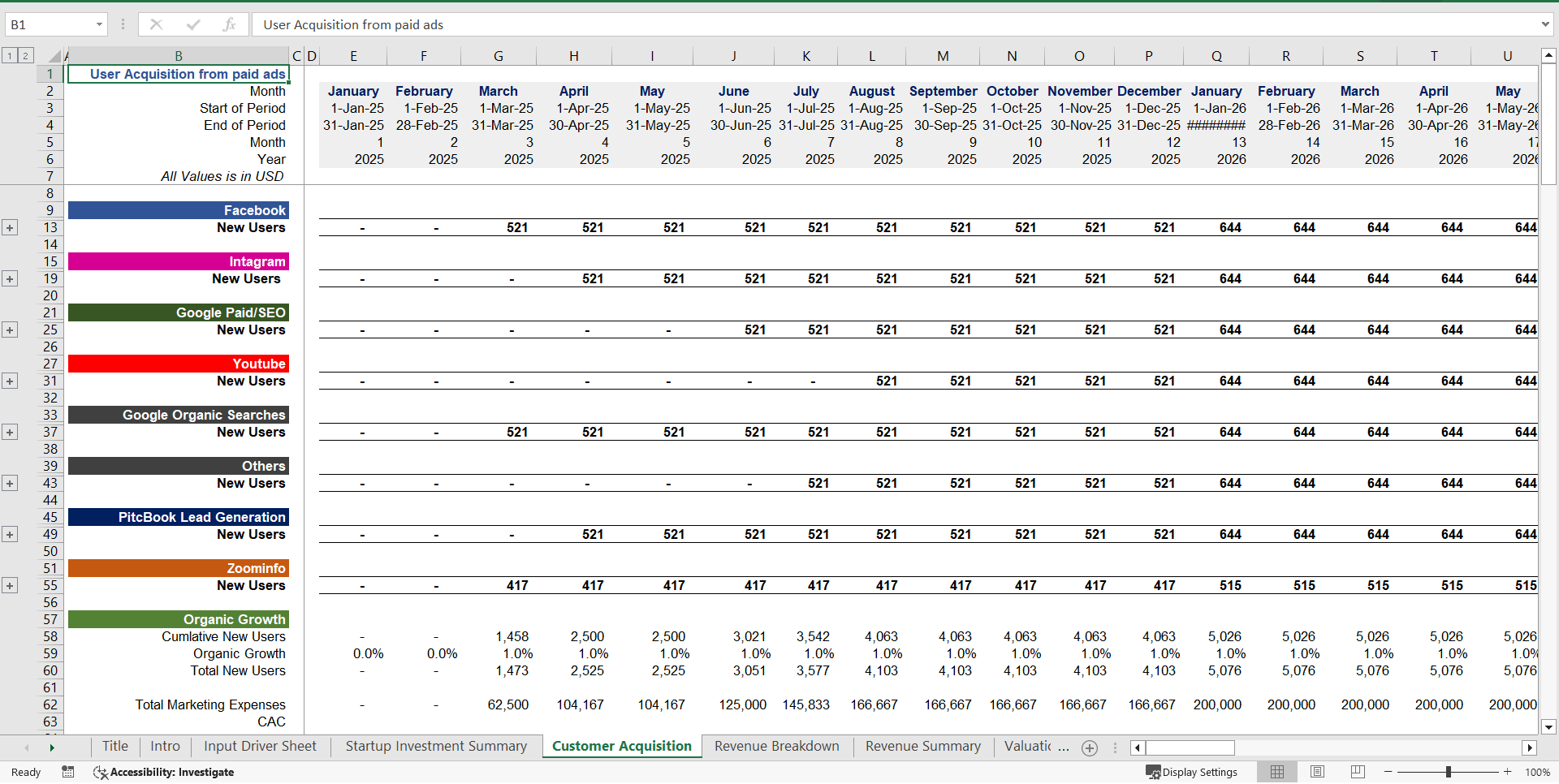
Task: Switch to Page Break Preview icon
Action: point(1357,772)
